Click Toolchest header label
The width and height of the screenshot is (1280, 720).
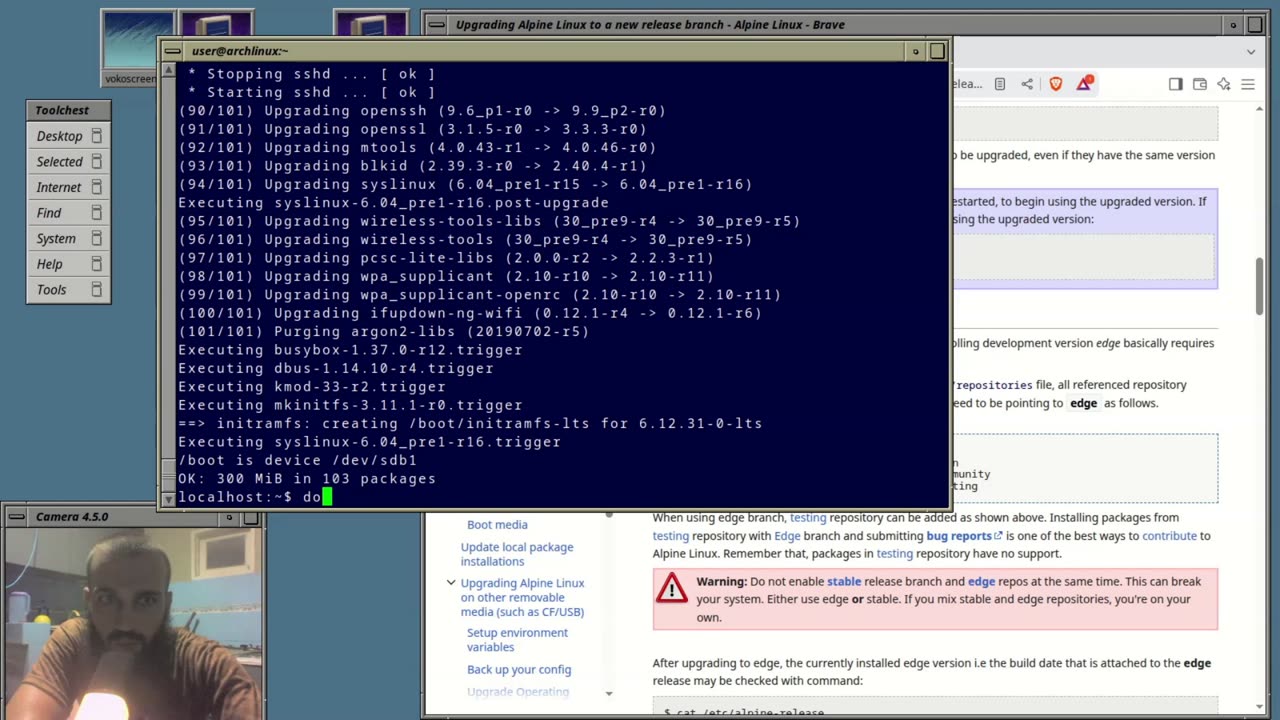tap(62, 110)
